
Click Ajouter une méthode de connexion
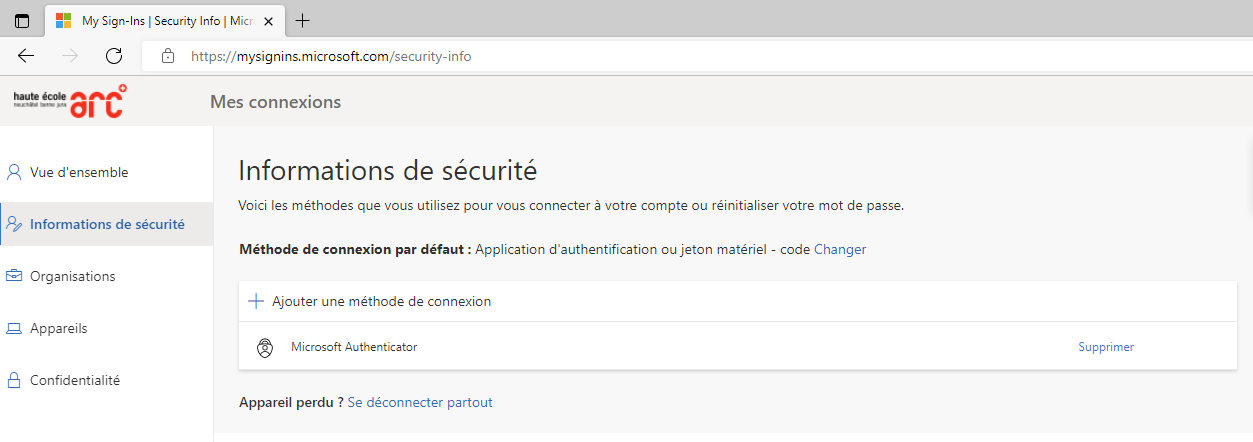tap(381, 301)
